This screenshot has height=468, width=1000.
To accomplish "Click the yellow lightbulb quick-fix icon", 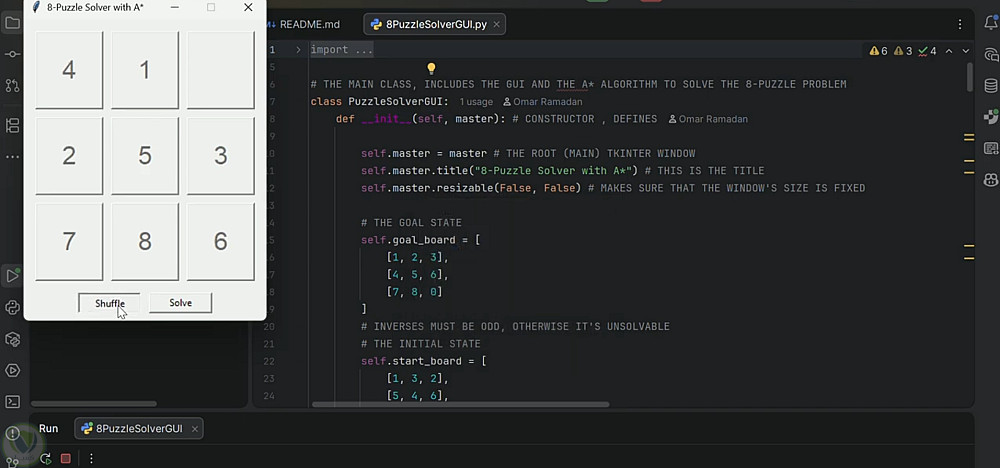I will [431, 68].
